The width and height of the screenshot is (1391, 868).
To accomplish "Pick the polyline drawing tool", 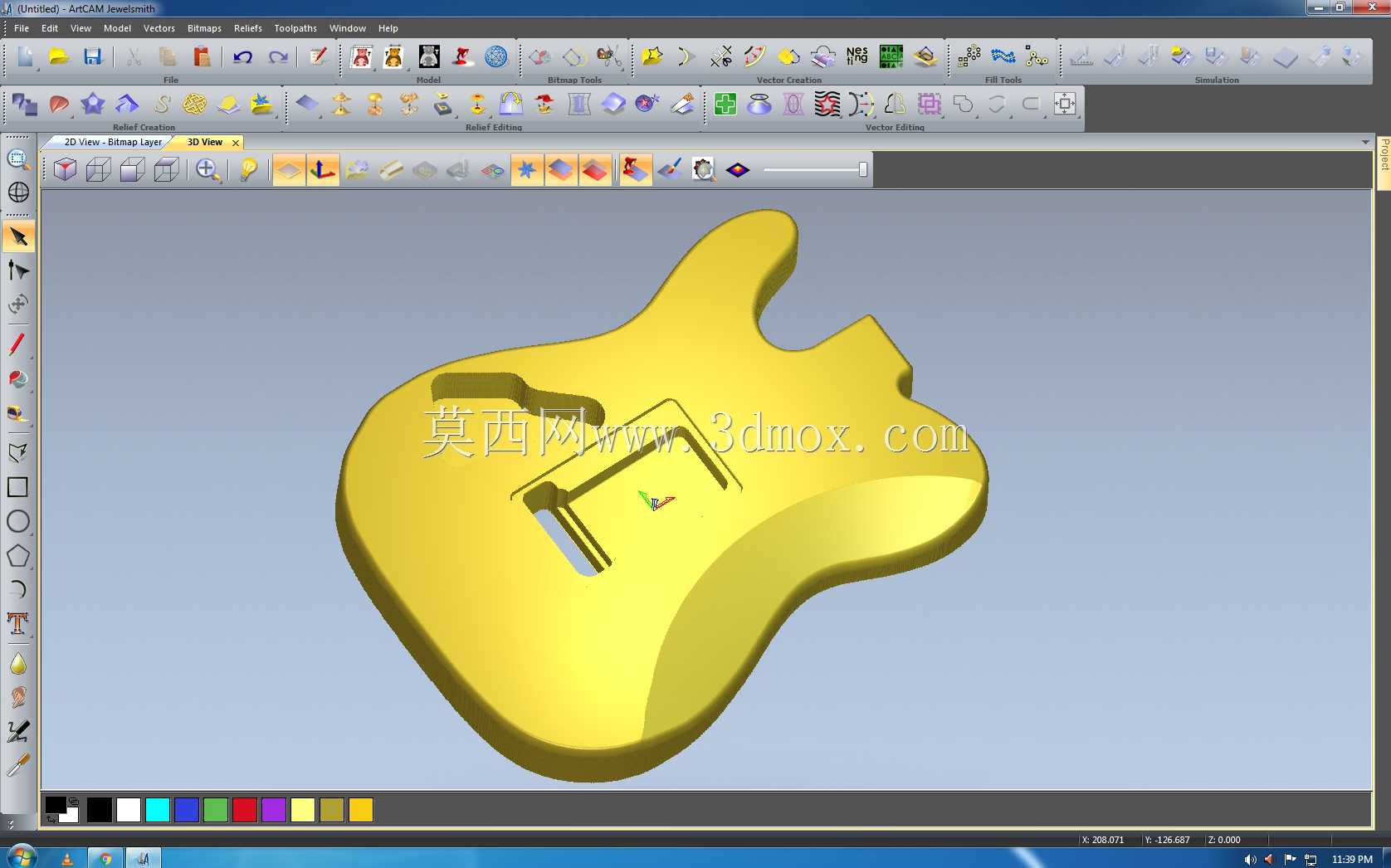I will point(18,453).
